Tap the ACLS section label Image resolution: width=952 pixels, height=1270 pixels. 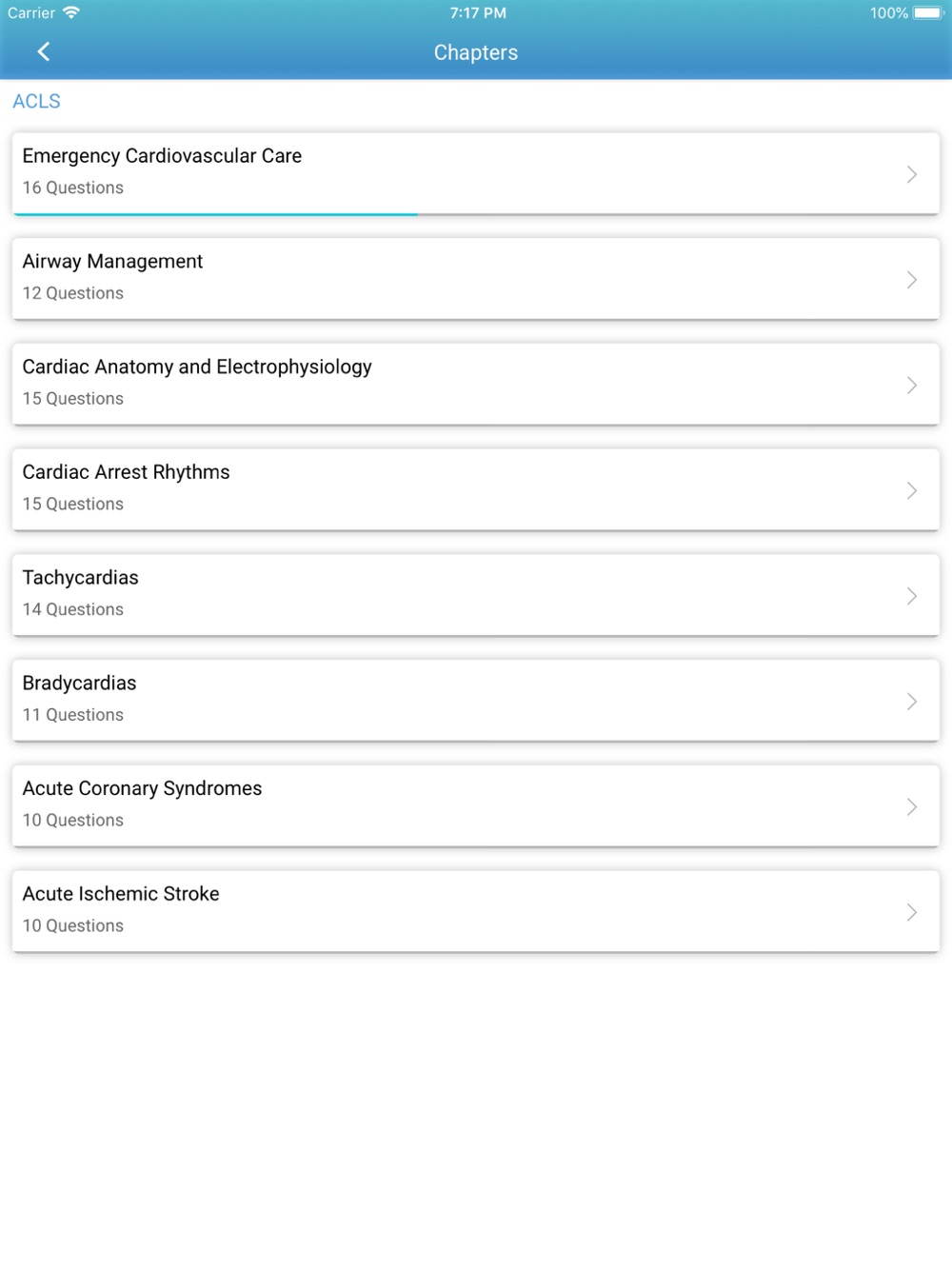(x=36, y=101)
